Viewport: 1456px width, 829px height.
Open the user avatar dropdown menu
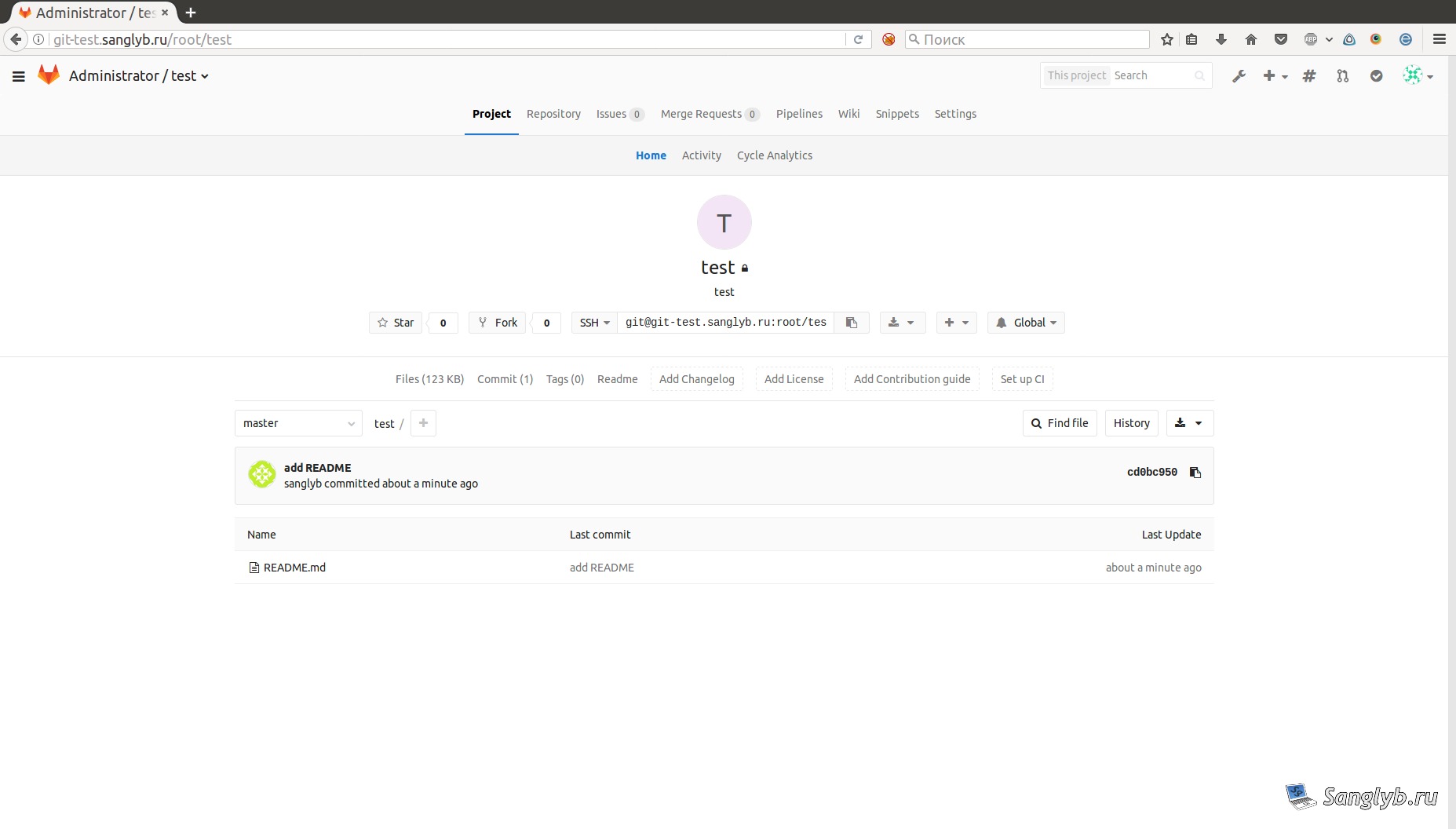click(x=1418, y=76)
